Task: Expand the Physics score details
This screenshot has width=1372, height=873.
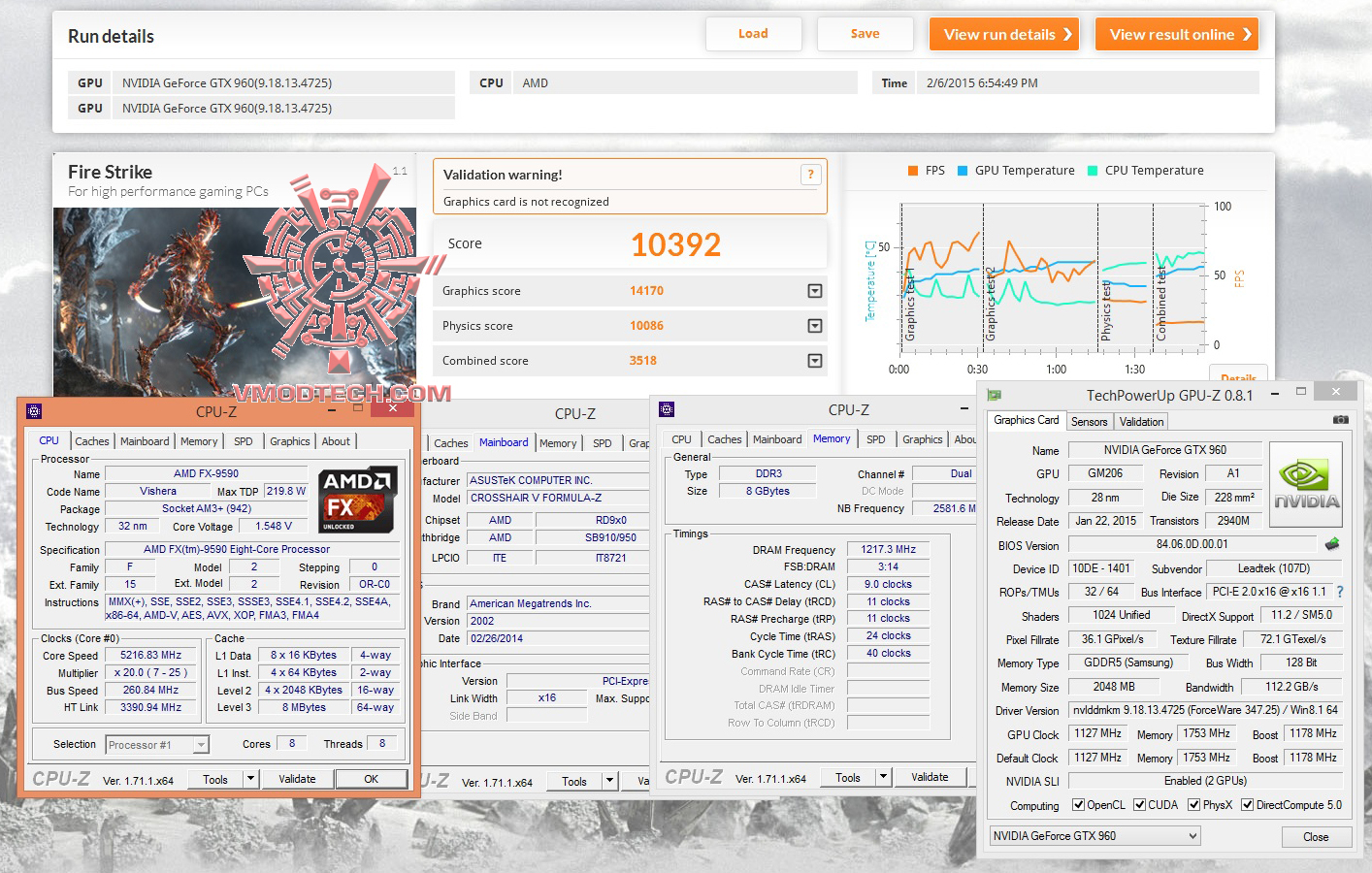Action: point(815,326)
